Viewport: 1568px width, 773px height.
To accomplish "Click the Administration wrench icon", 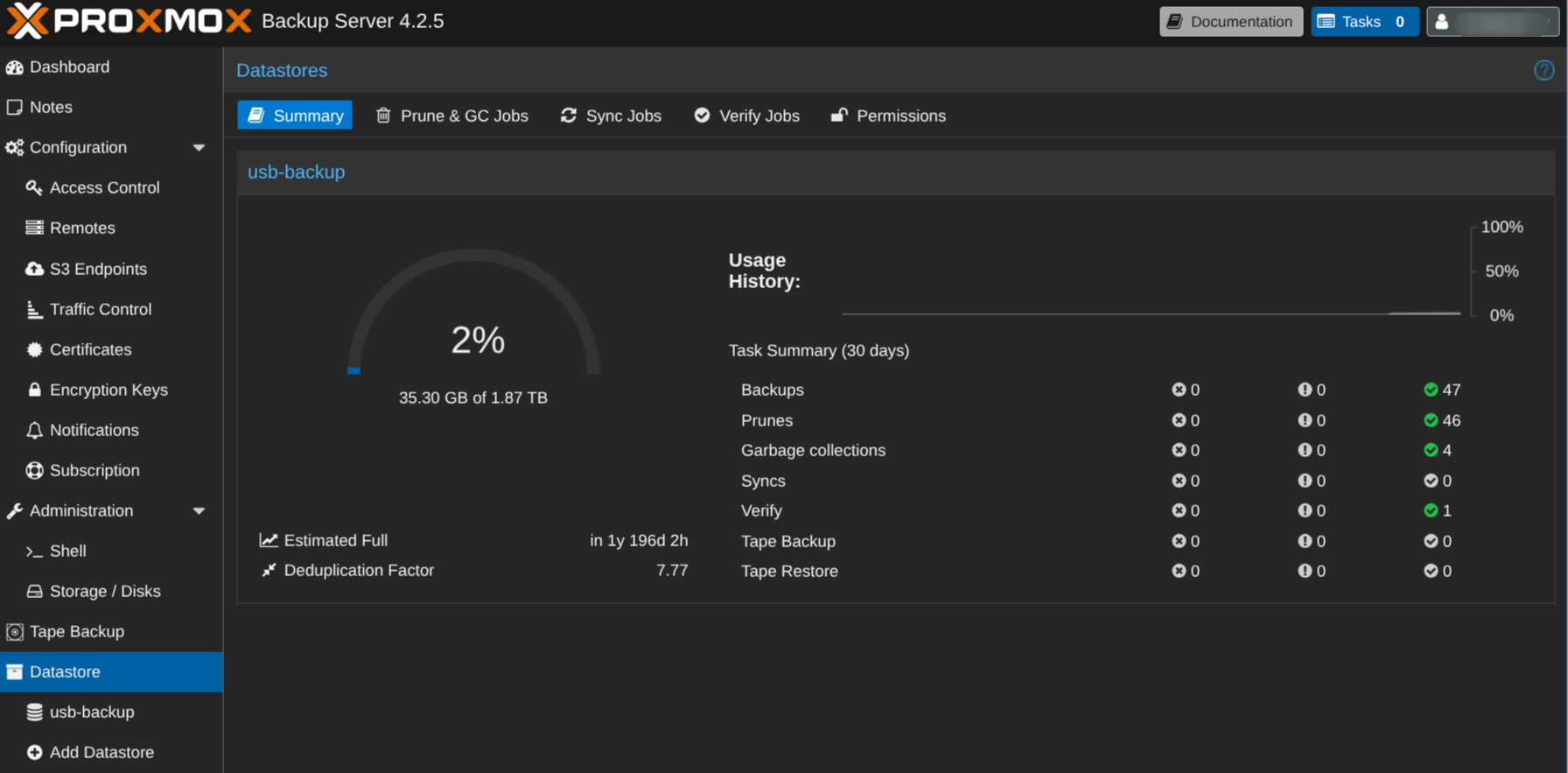I will click(15, 510).
